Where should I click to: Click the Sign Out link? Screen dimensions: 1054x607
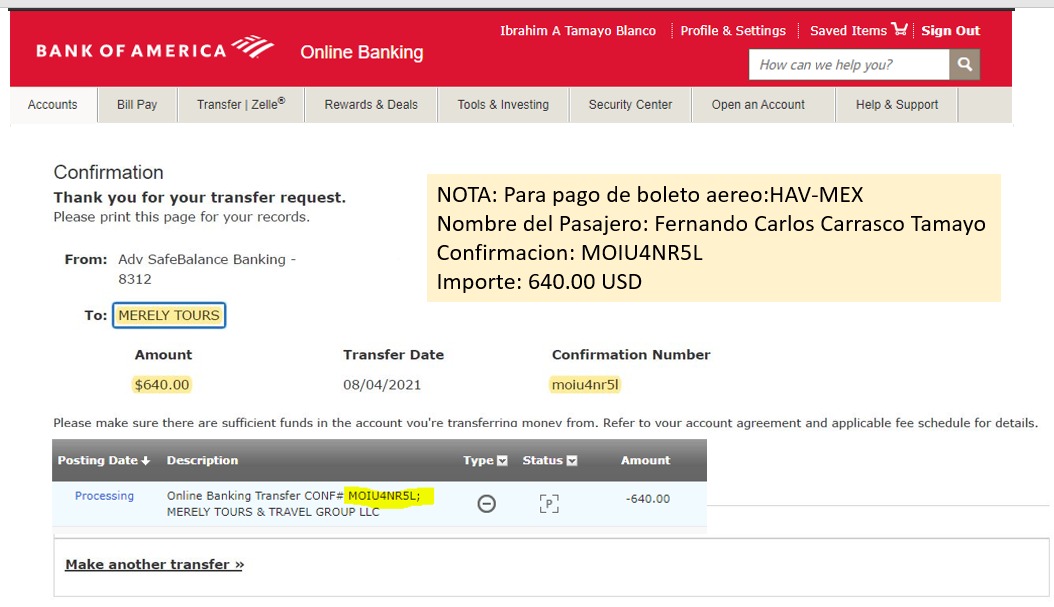pyautogui.click(x=950, y=31)
